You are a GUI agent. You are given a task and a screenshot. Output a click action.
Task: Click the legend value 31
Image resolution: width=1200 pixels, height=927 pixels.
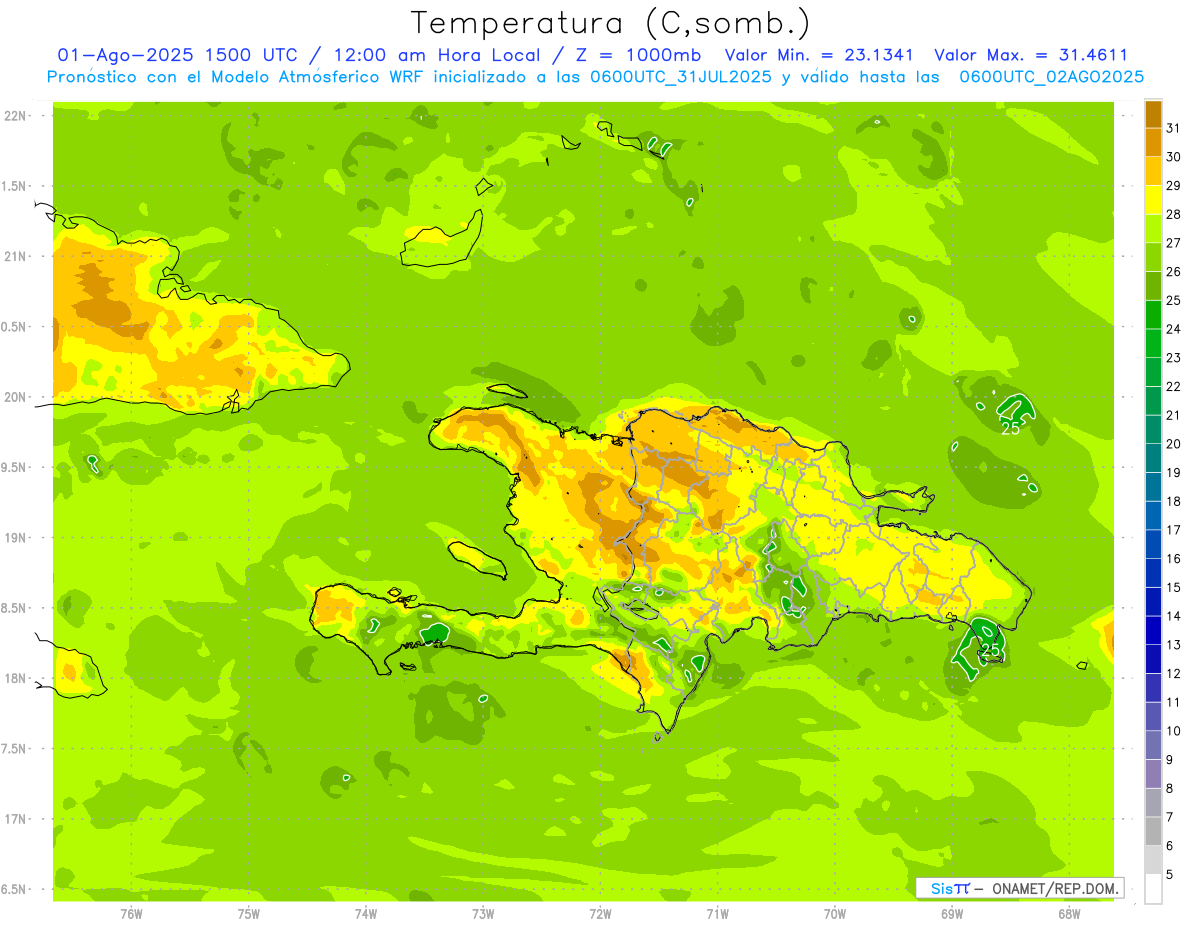click(x=1173, y=127)
